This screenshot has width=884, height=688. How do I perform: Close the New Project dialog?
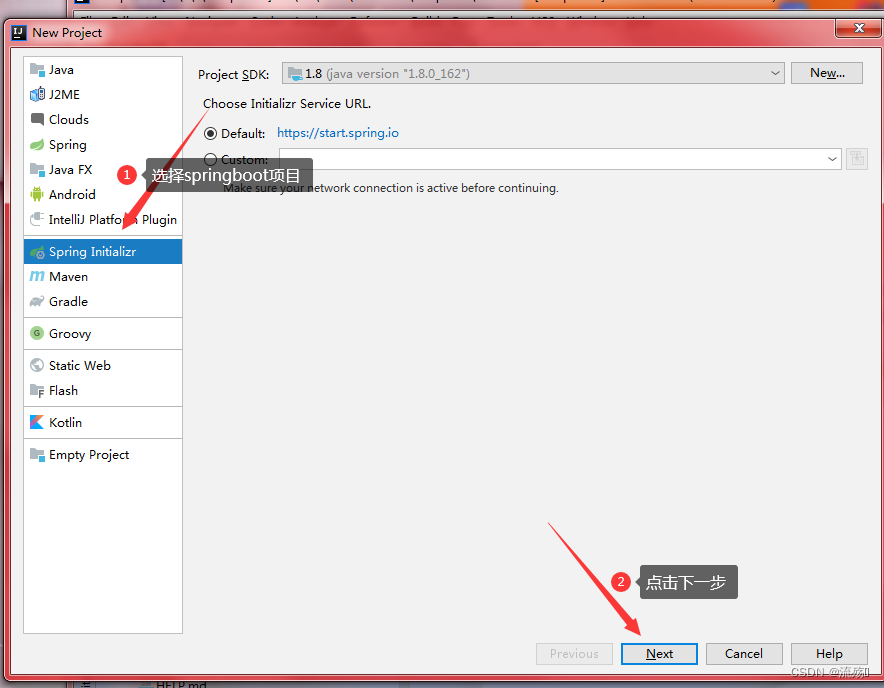click(858, 28)
